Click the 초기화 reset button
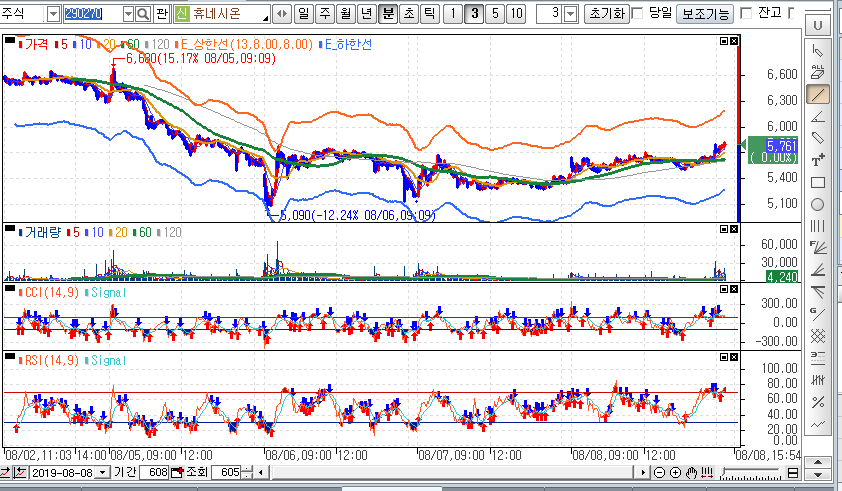Viewport: 842px width, 491px height. [607, 14]
